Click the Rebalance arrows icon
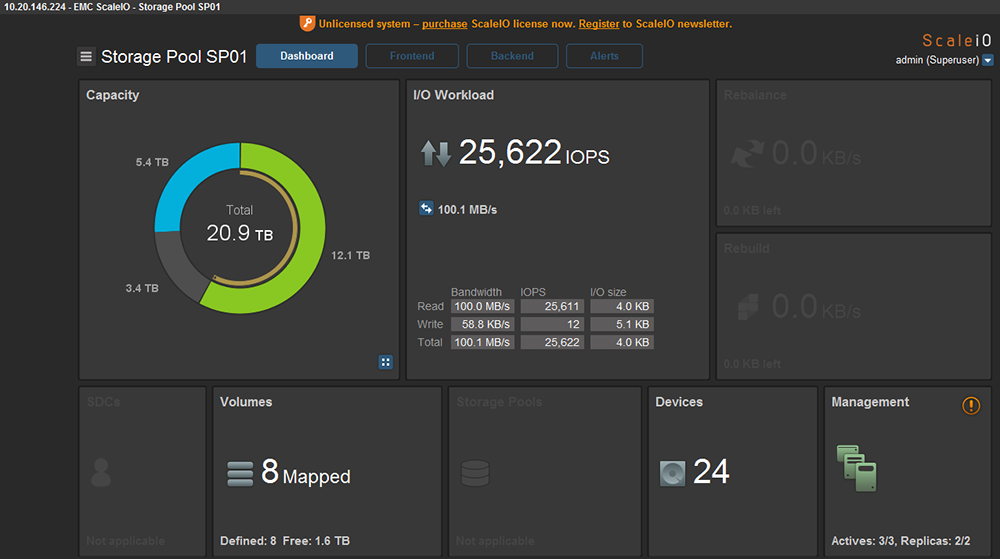The width and height of the screenshot is (1000, 559). (x=747, y=154)
